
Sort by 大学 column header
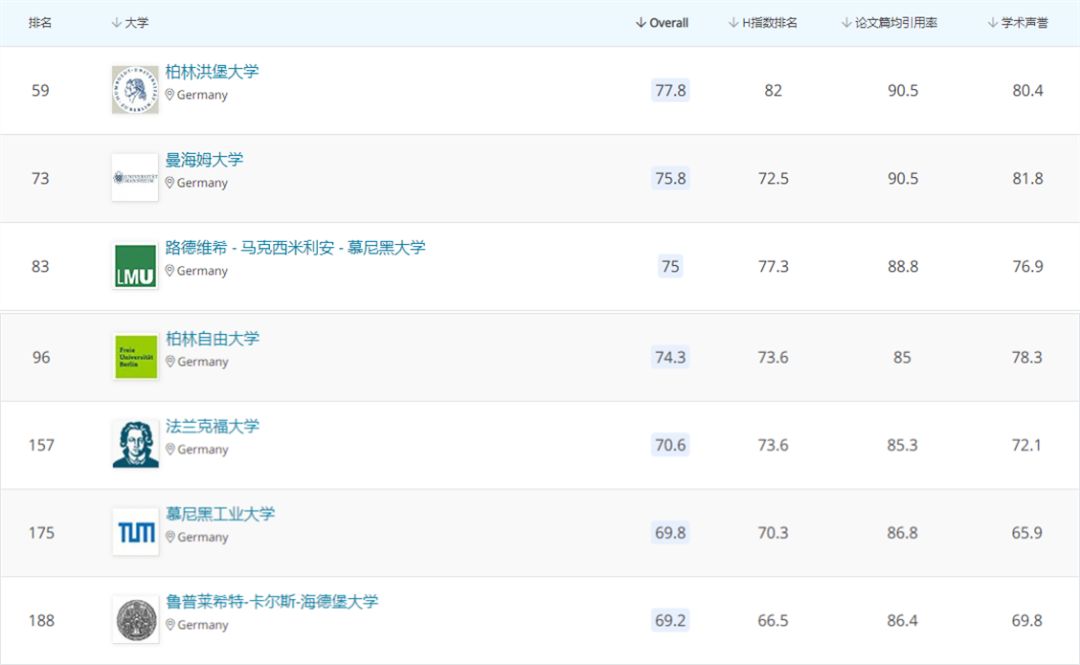coord(130,23)
